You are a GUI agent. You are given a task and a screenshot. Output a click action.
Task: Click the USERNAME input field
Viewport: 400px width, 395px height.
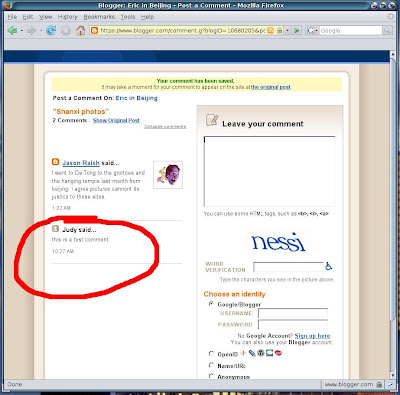coord(293,313)
